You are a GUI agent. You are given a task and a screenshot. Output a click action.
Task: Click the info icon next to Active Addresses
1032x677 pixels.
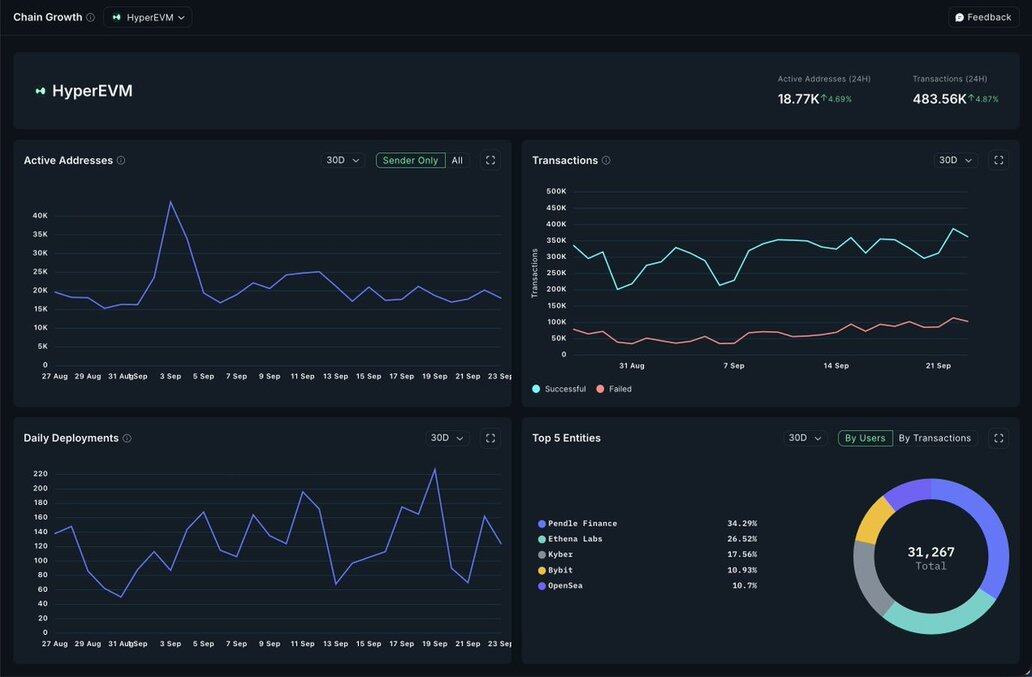point(121,160)
